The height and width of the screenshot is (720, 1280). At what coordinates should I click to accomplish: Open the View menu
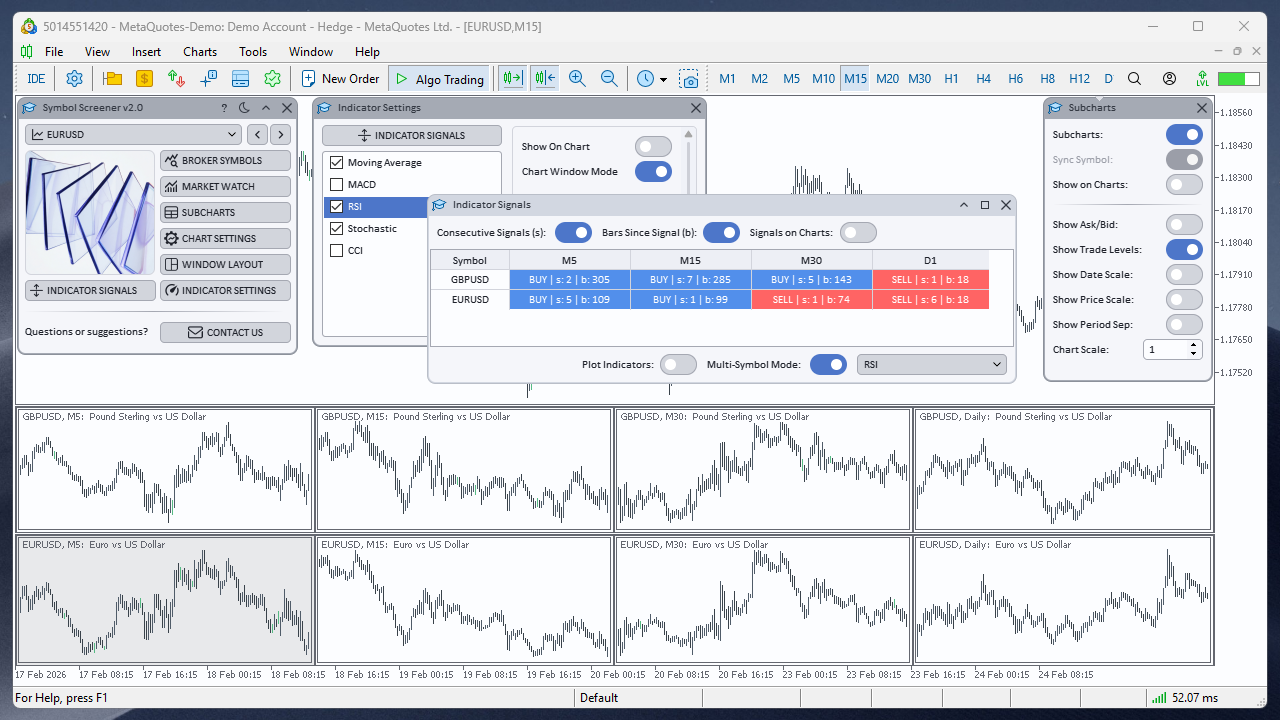pyautogui.click(x=98, y=51)
